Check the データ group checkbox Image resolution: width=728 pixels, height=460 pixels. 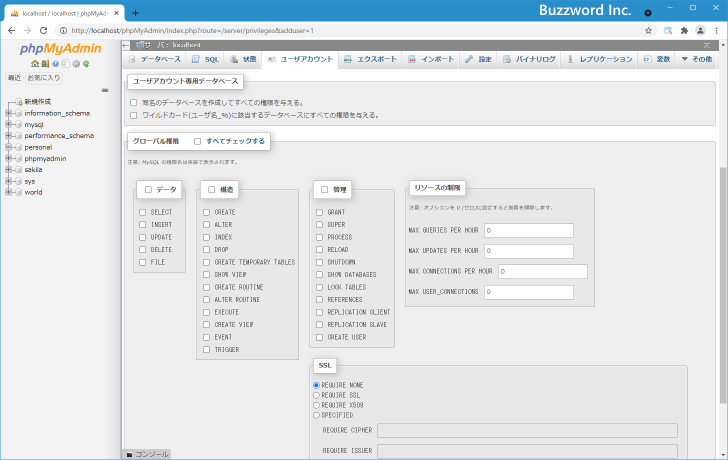[148, 189]
